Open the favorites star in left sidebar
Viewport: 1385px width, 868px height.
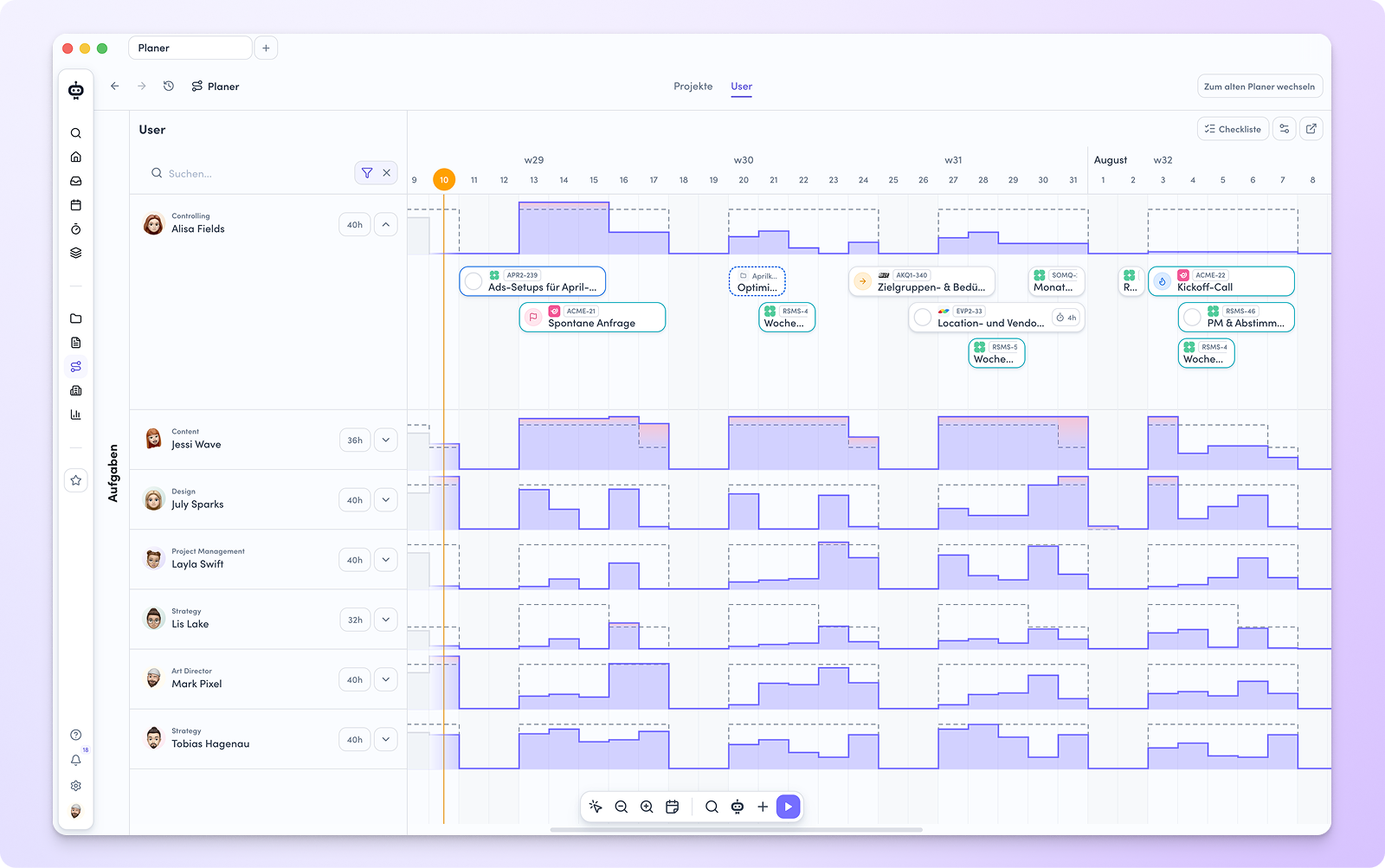76,480
